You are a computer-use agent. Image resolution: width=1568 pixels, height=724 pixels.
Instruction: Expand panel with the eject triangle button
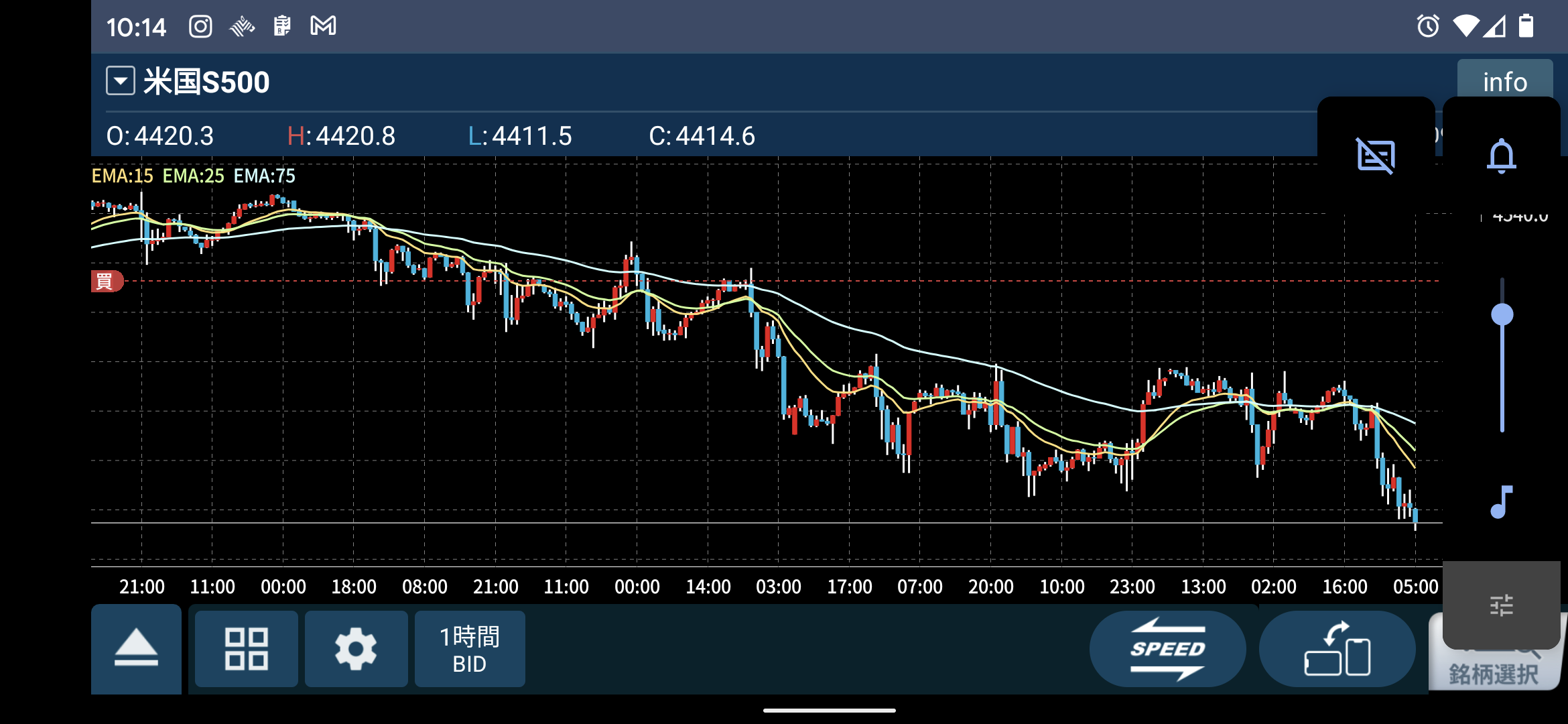point(136,649)
